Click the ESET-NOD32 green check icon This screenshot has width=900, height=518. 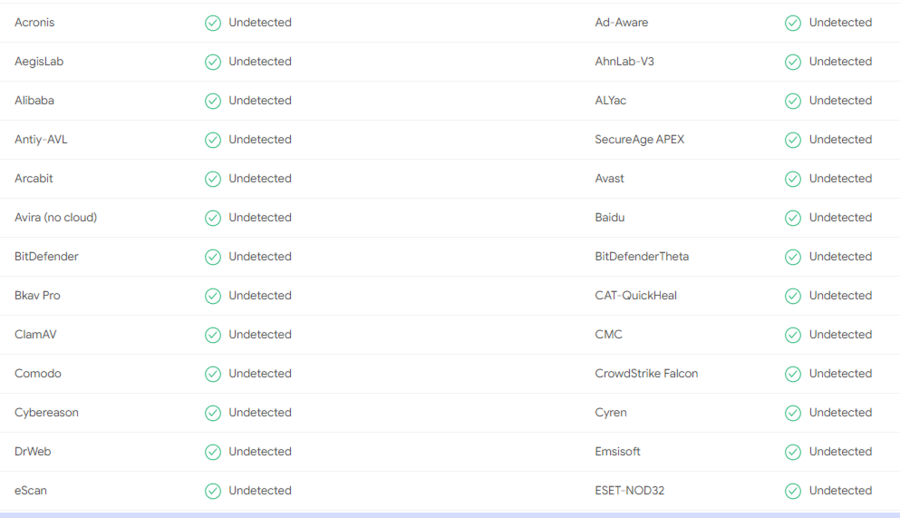point(793,491)
